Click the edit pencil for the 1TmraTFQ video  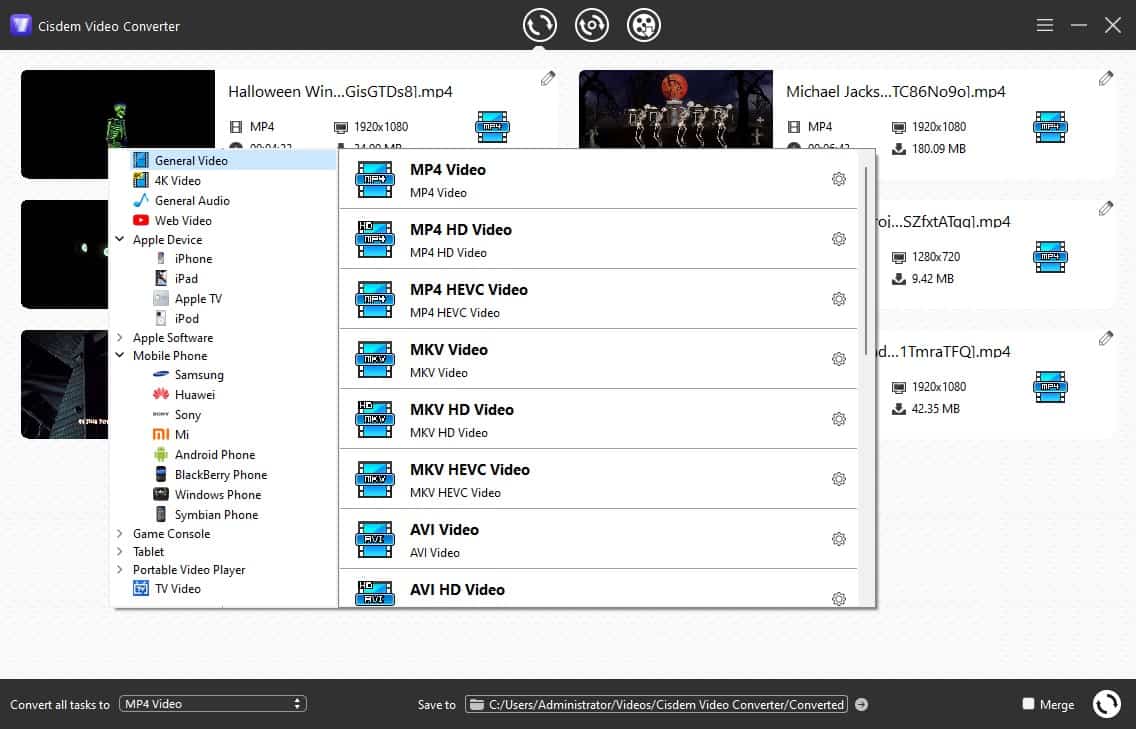1106,338
